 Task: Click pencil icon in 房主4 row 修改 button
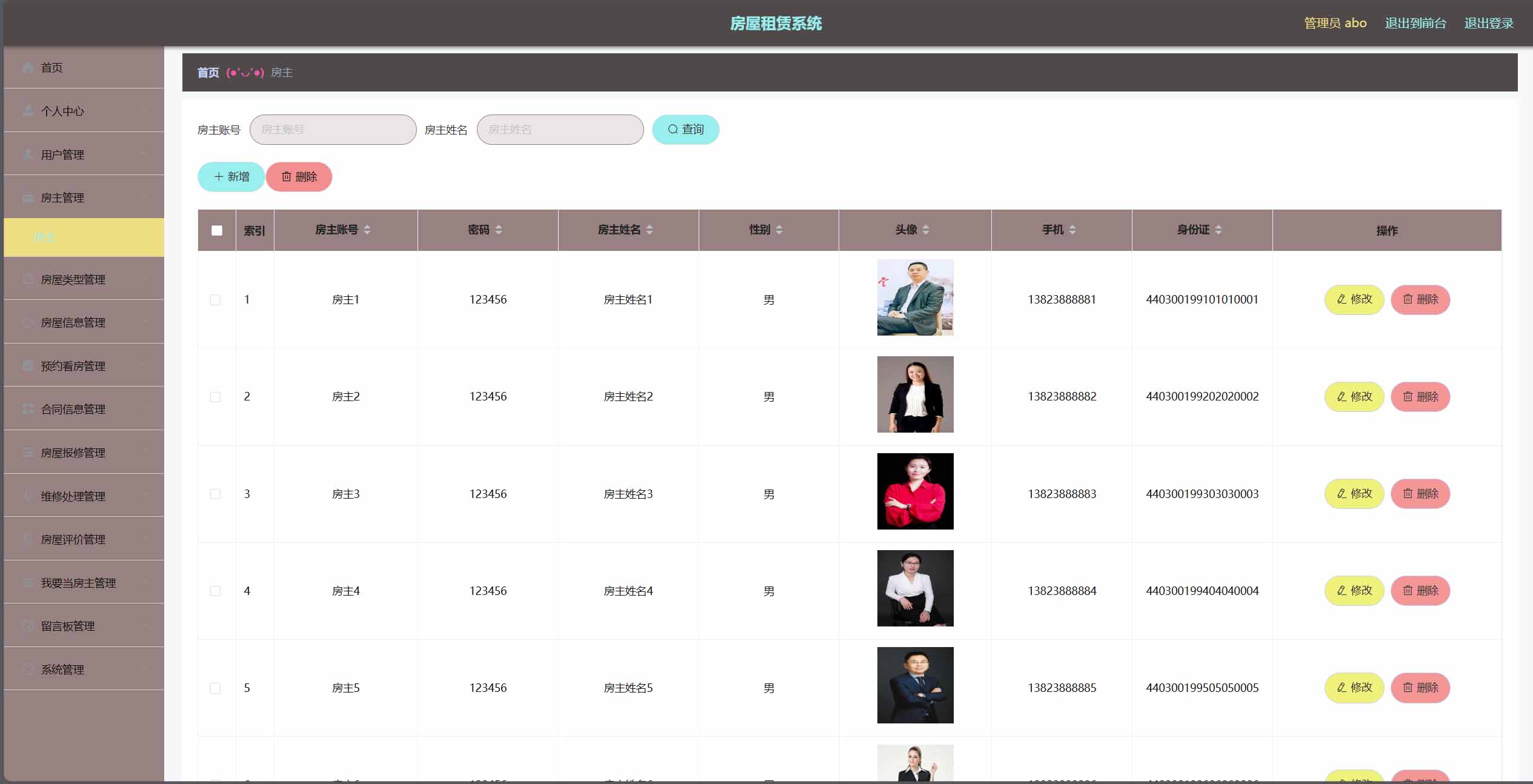click(1342, 590)
